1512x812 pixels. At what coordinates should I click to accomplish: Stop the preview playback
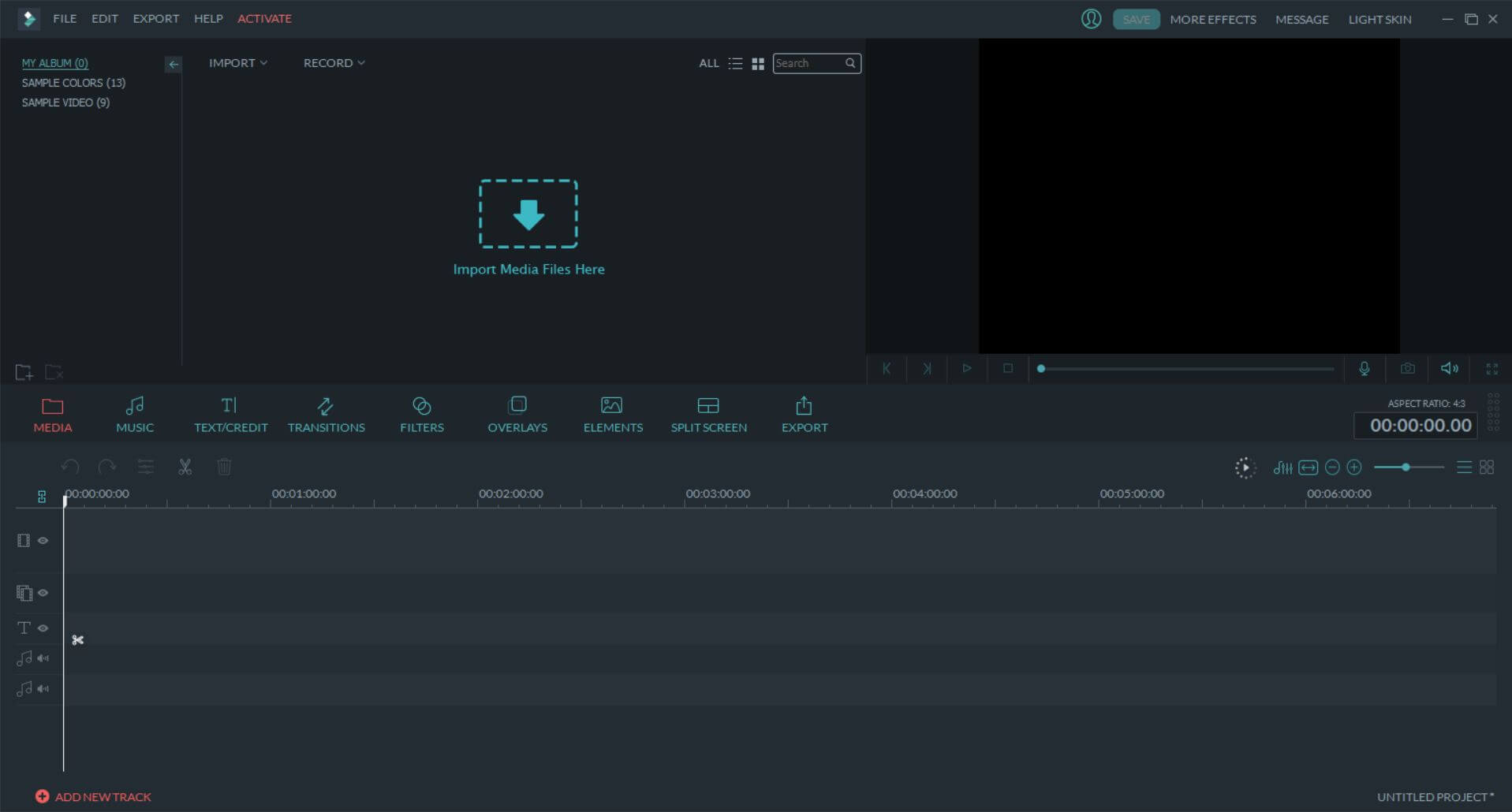1007,368
